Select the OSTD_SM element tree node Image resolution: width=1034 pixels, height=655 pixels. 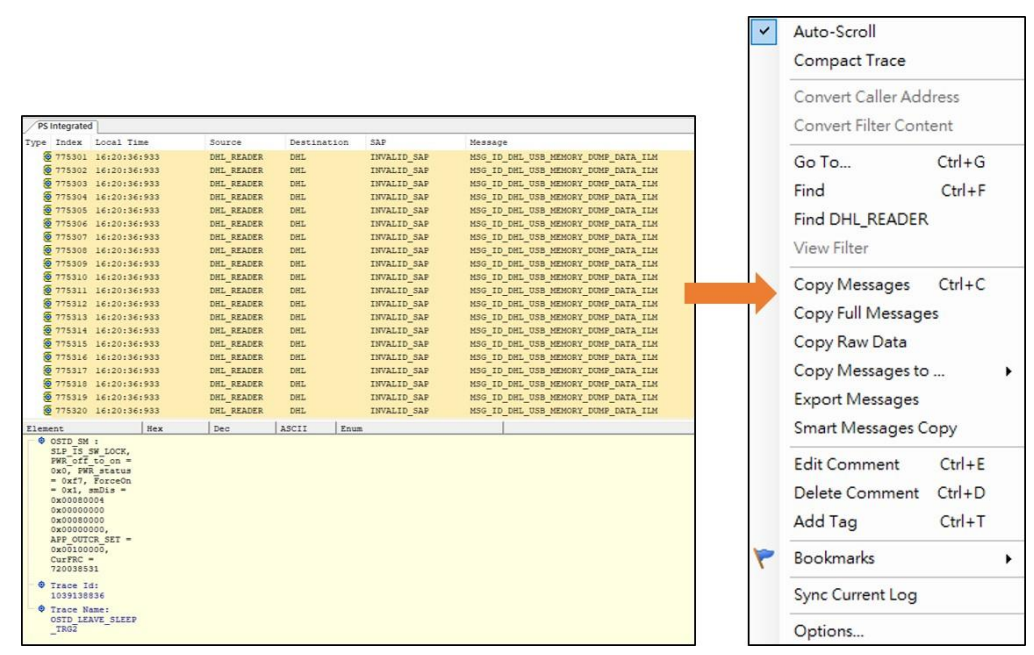pos(74,441)
